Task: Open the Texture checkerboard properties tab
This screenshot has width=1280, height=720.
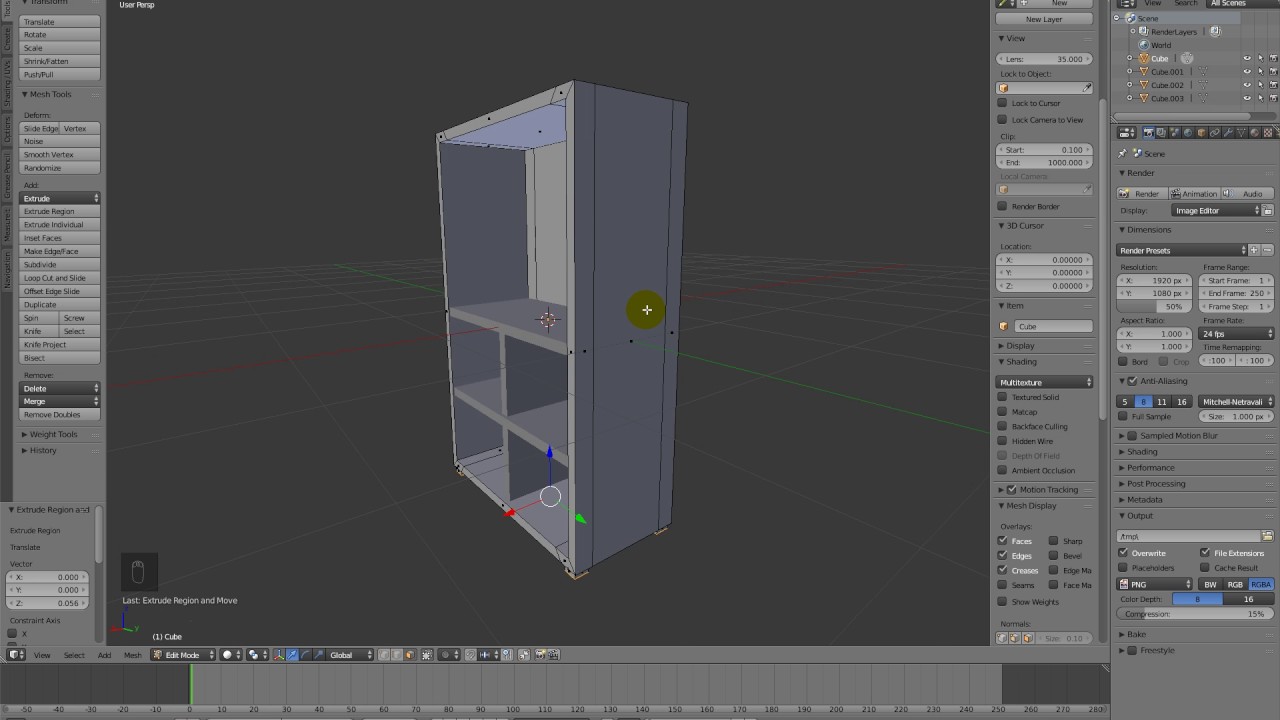Action: [x=1268, y=133]
